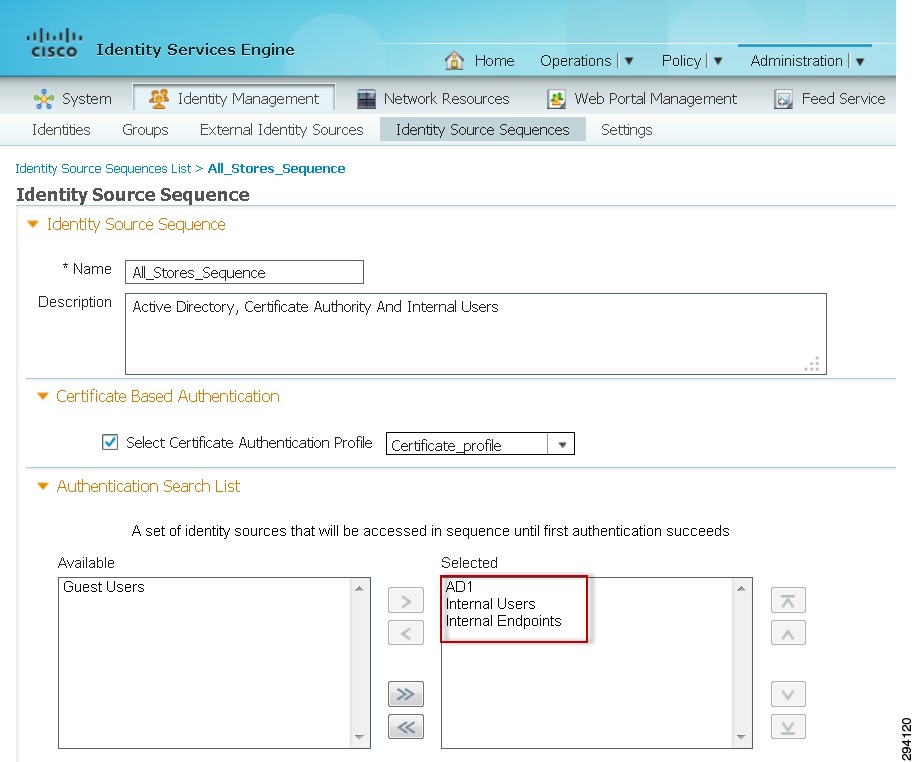Move selected source down one position

pyautogui.click(x=788, y=694)
